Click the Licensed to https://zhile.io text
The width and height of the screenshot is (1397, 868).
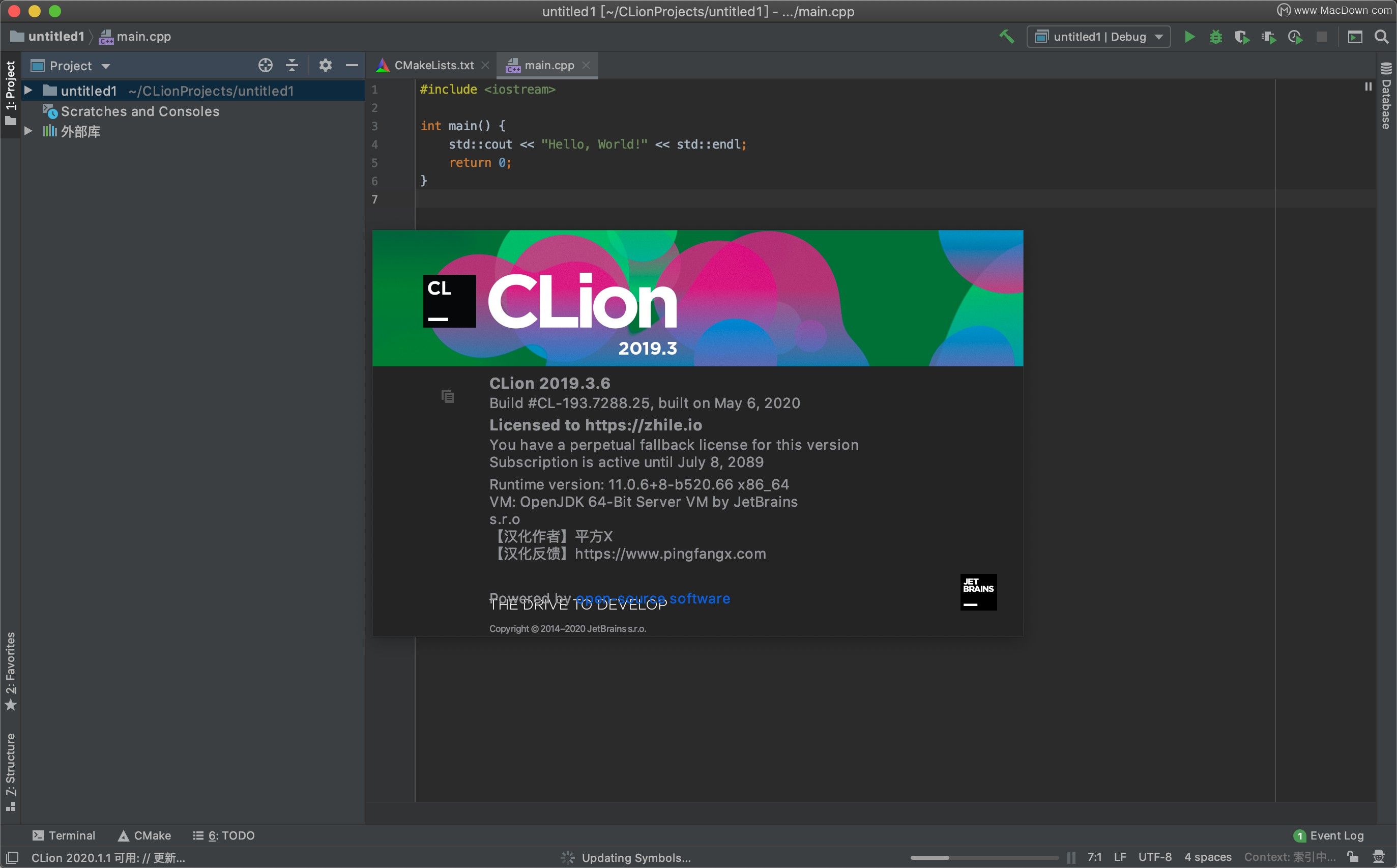[x=596, y=425]
